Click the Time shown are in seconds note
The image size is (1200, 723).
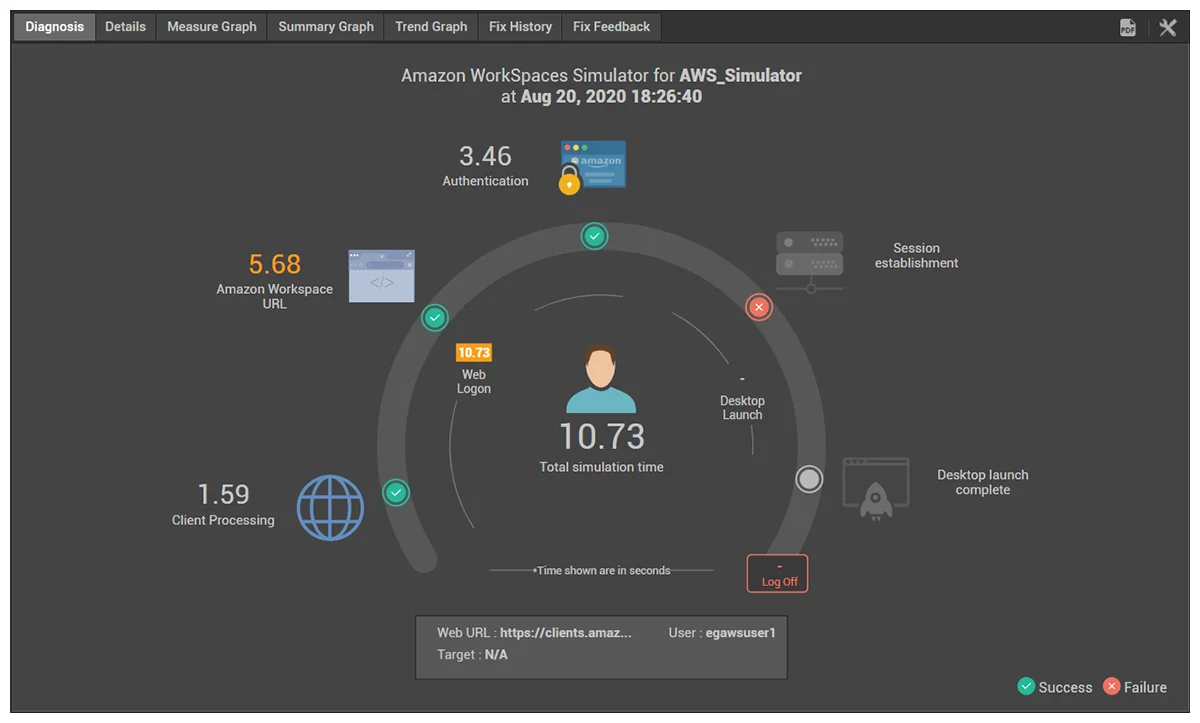point(602,570)
